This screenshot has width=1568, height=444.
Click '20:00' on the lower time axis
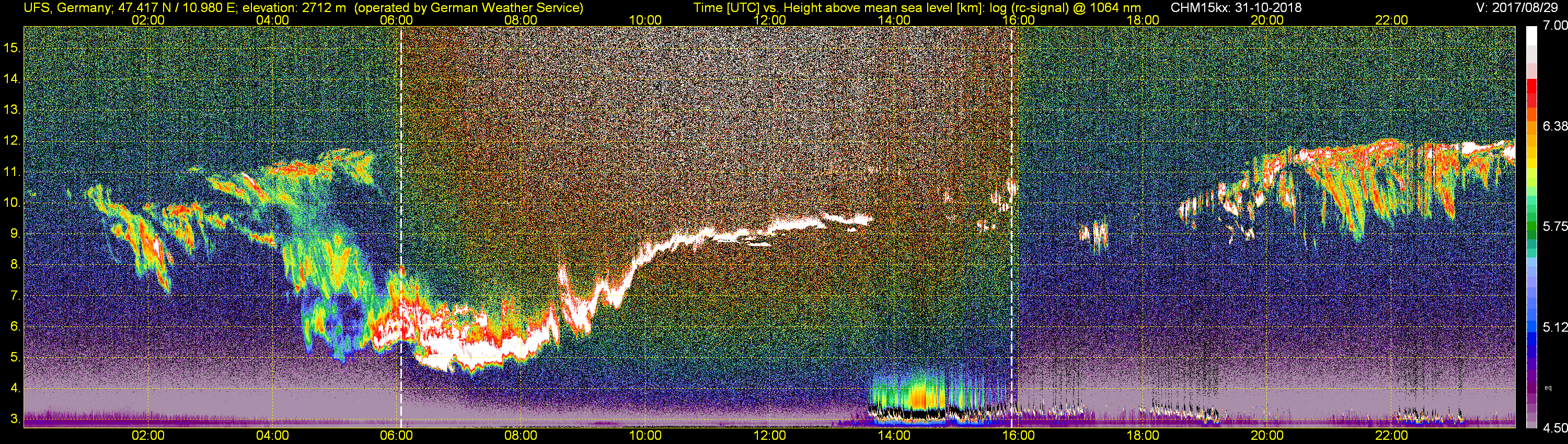(1267, 436)
